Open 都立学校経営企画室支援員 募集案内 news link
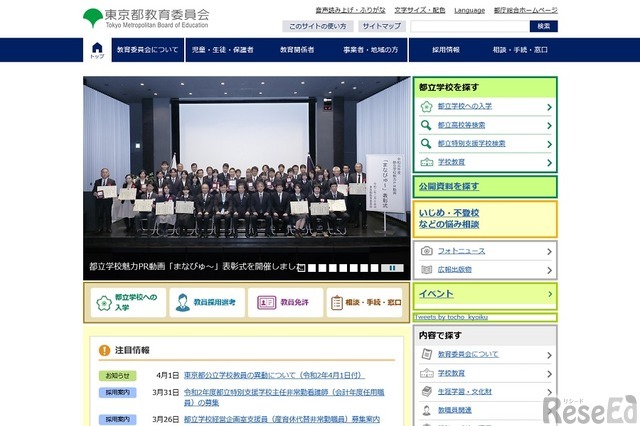The width and height of the screenshot is (640, 426). coord(282,419)
